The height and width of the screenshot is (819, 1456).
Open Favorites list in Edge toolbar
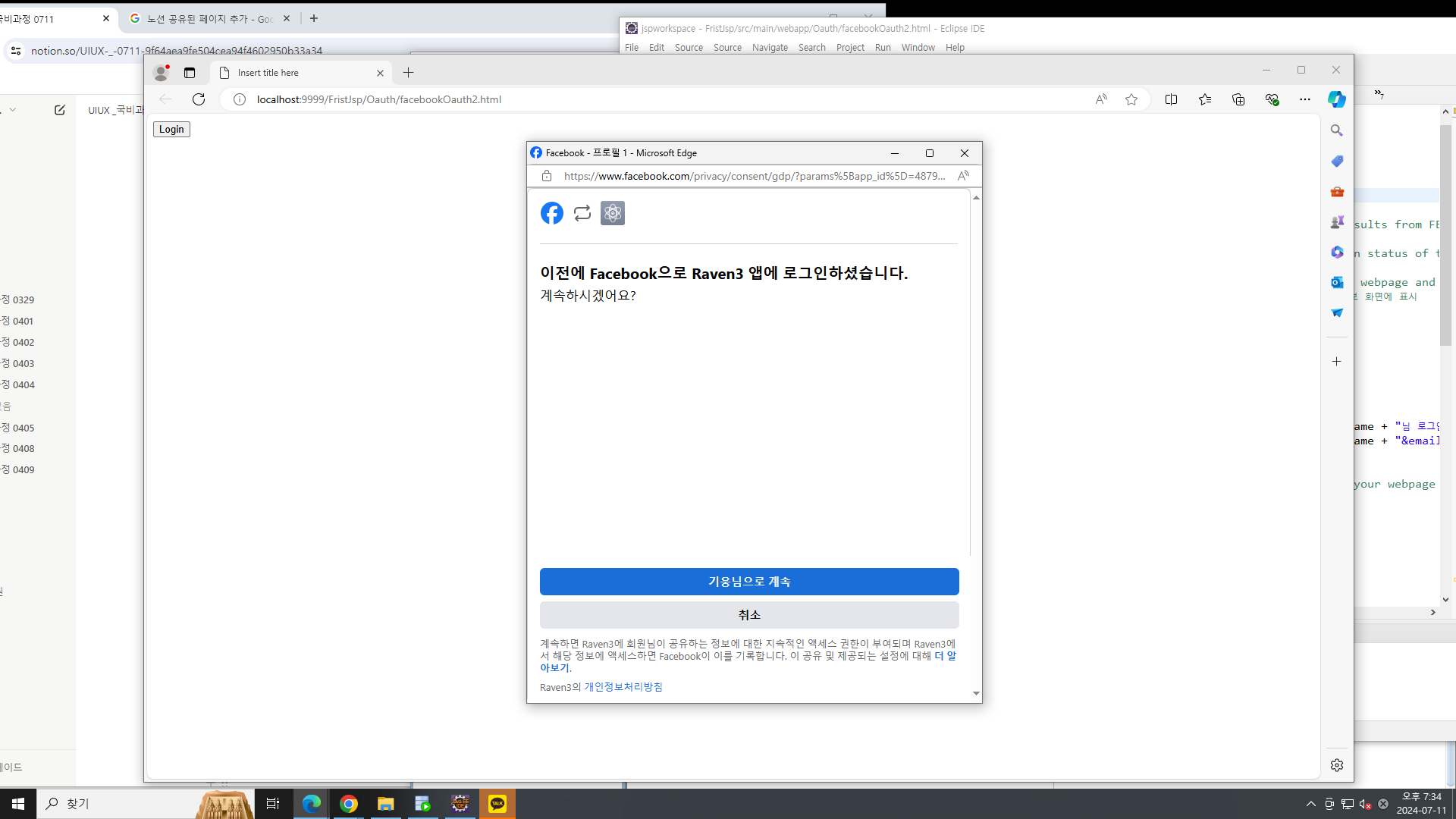tap(1205, 99)
